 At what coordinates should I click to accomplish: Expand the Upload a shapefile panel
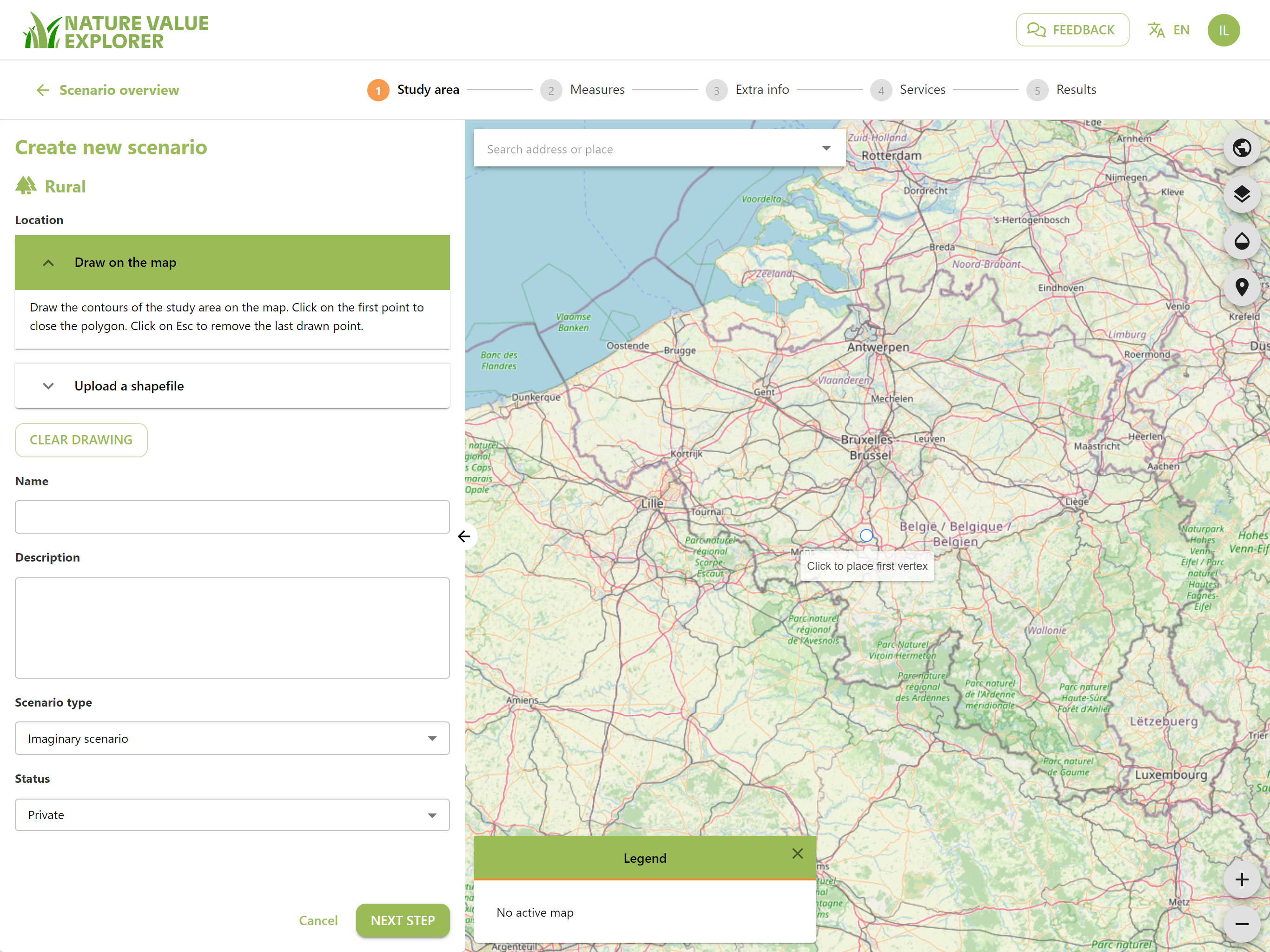(x=232, y=386)
